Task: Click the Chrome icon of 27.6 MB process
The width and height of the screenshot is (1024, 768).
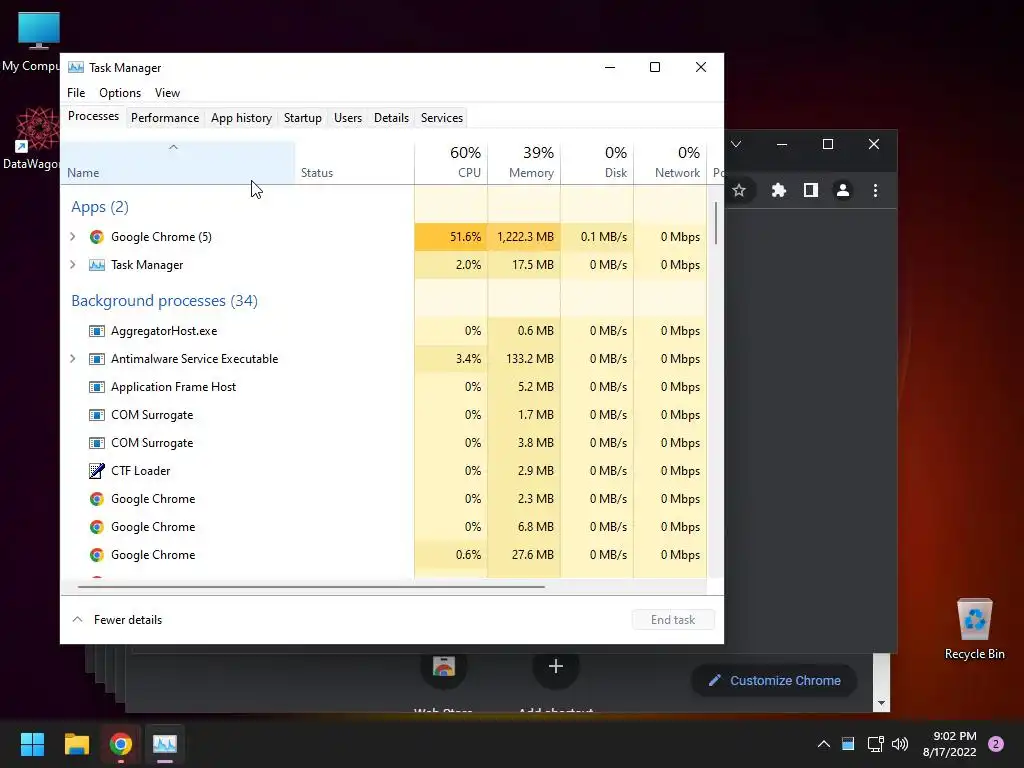Action: [x=97, y=554]
